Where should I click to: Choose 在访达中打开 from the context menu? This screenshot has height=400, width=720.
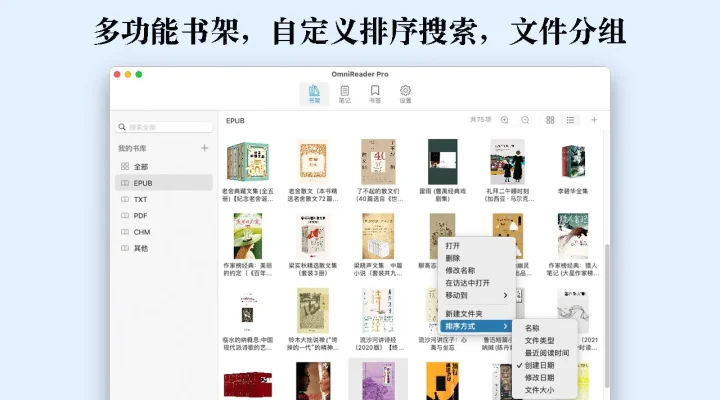[475, 283]
